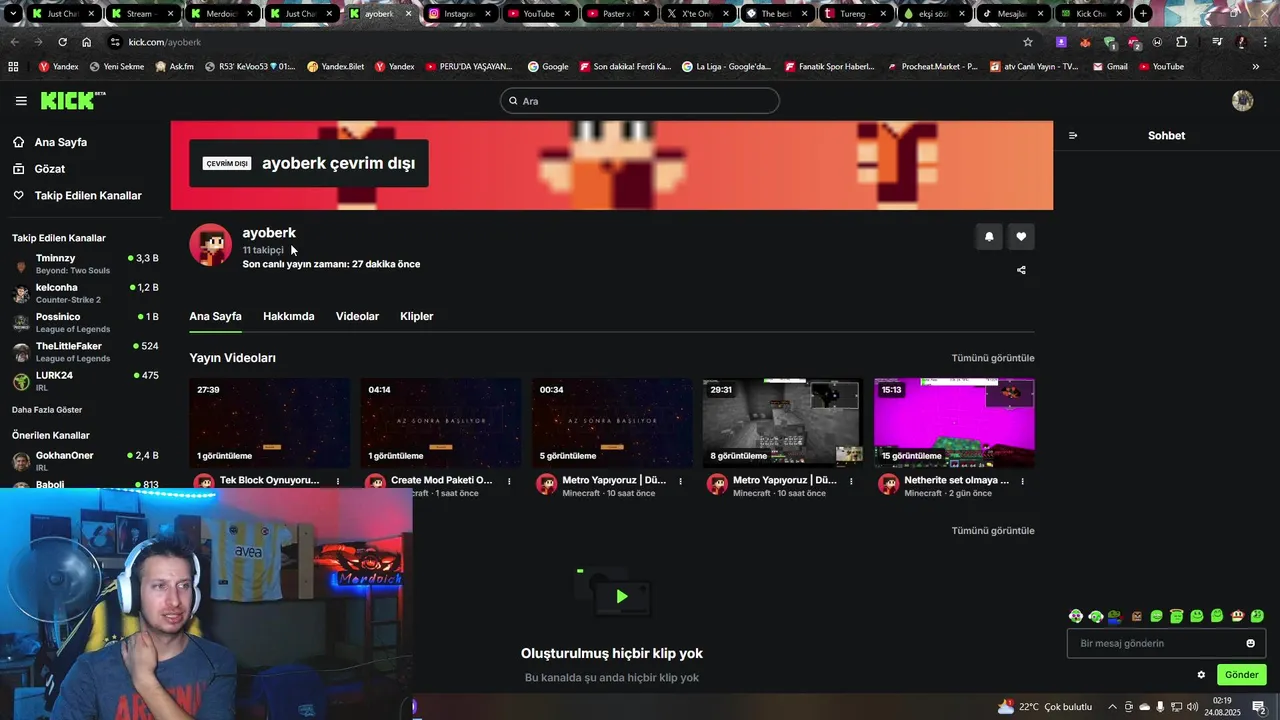The width and height of the screenshot is (1280, 720).
Task: Open the YouTube bookmark
Action: tap(1161, 67)
